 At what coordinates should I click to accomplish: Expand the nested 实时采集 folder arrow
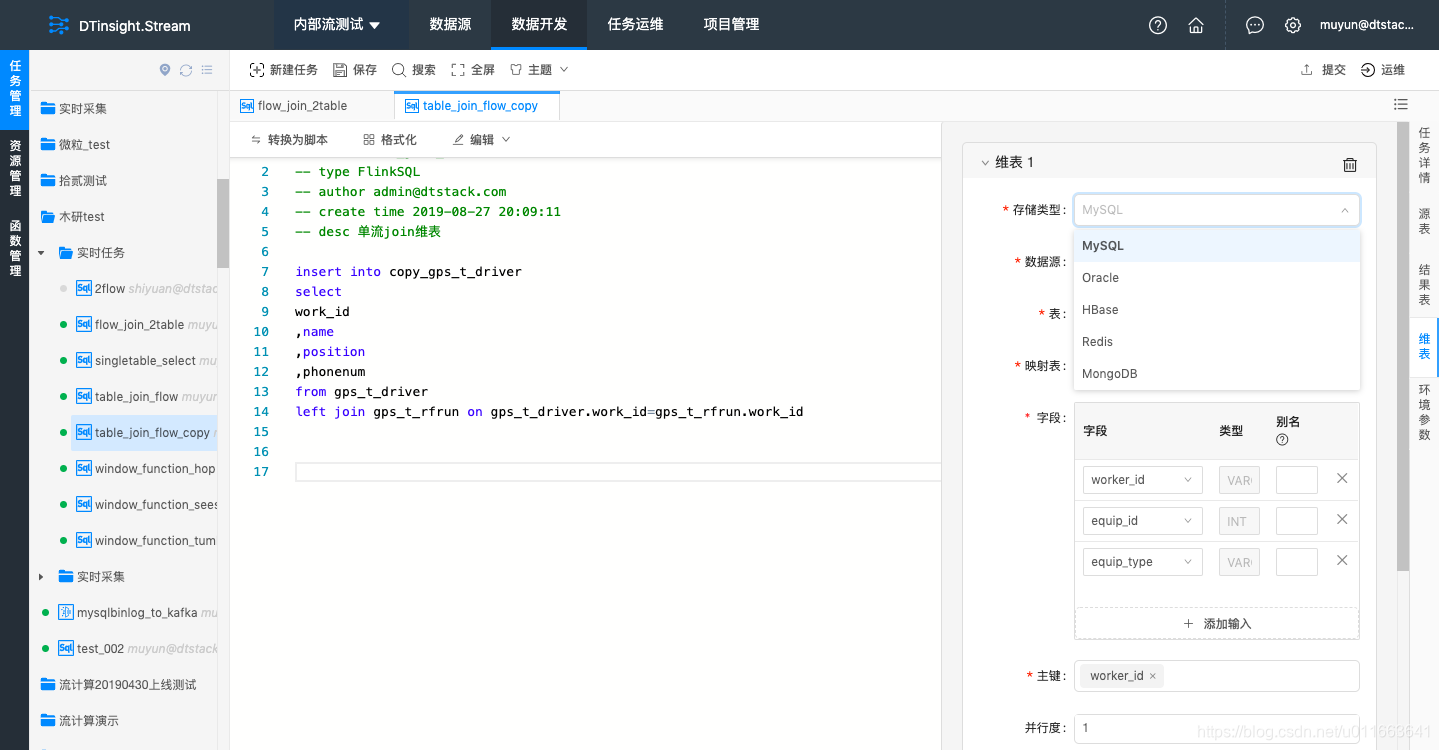tap(41, 577)
